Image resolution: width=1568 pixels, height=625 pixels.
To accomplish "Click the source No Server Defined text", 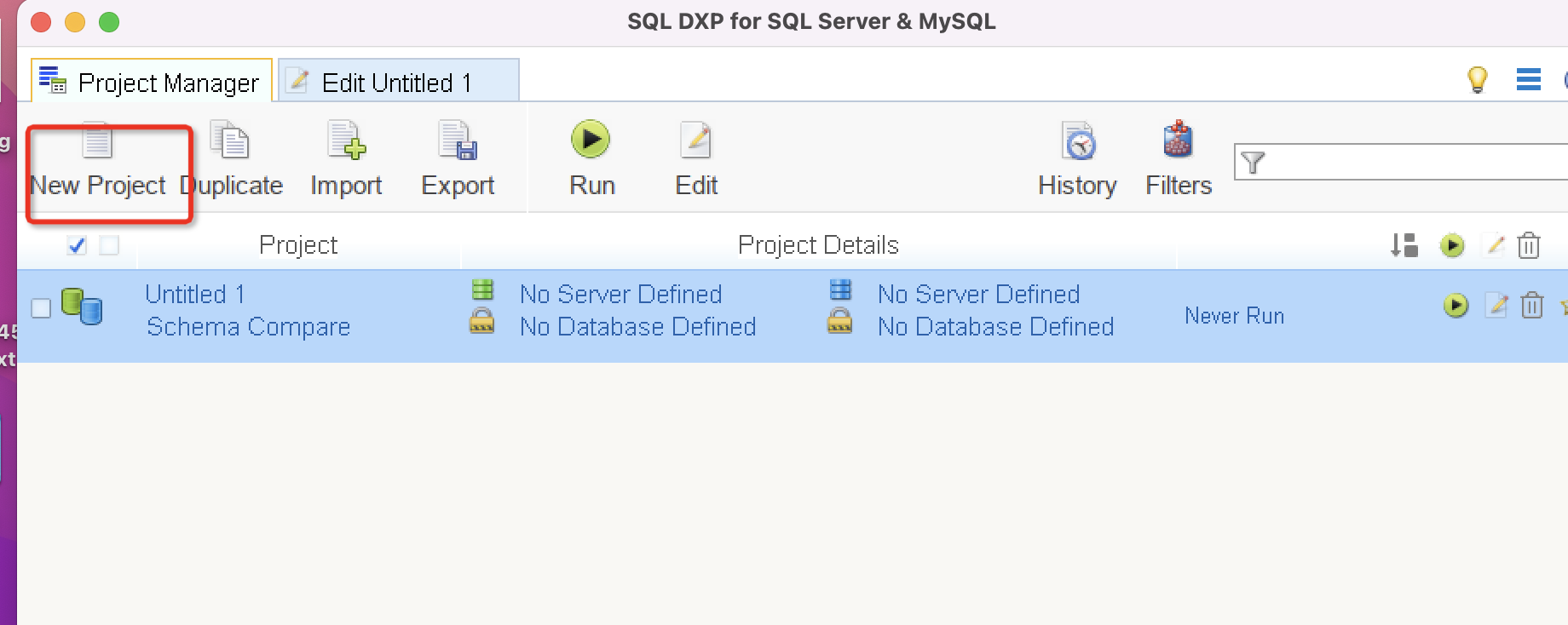I will point(621,295).
